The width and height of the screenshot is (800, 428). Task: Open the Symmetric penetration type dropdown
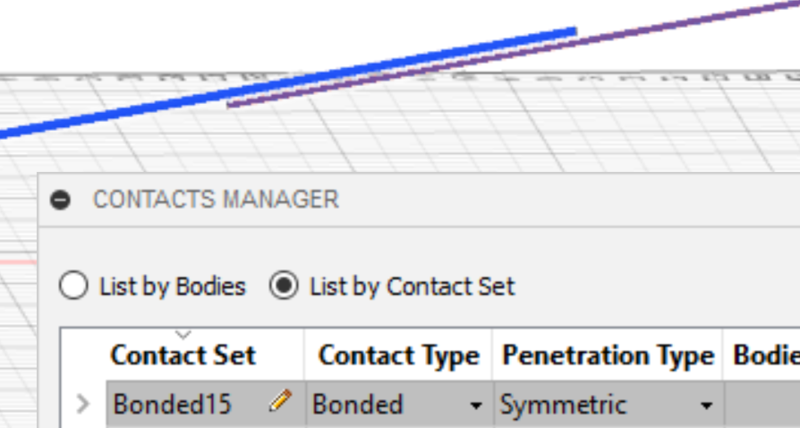706,406
